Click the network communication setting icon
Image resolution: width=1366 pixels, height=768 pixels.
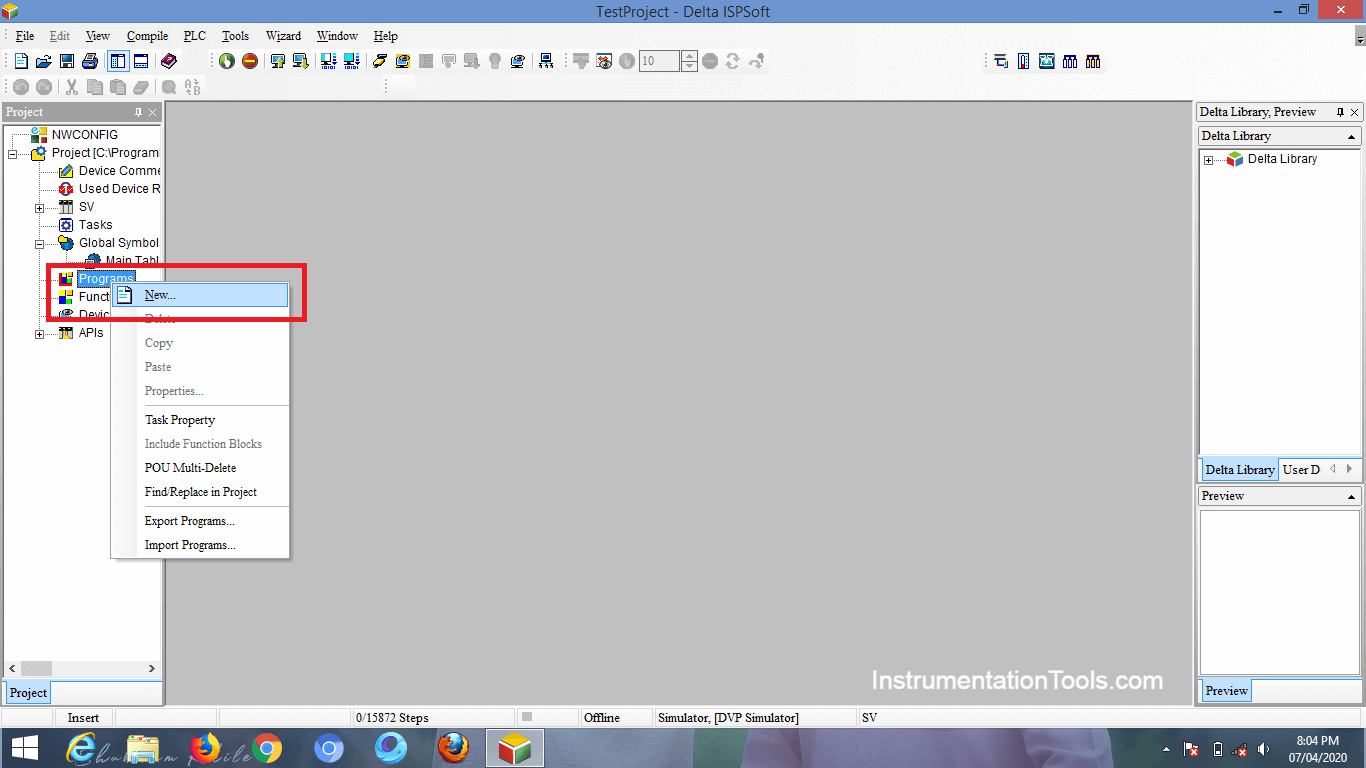pos(546,61)
